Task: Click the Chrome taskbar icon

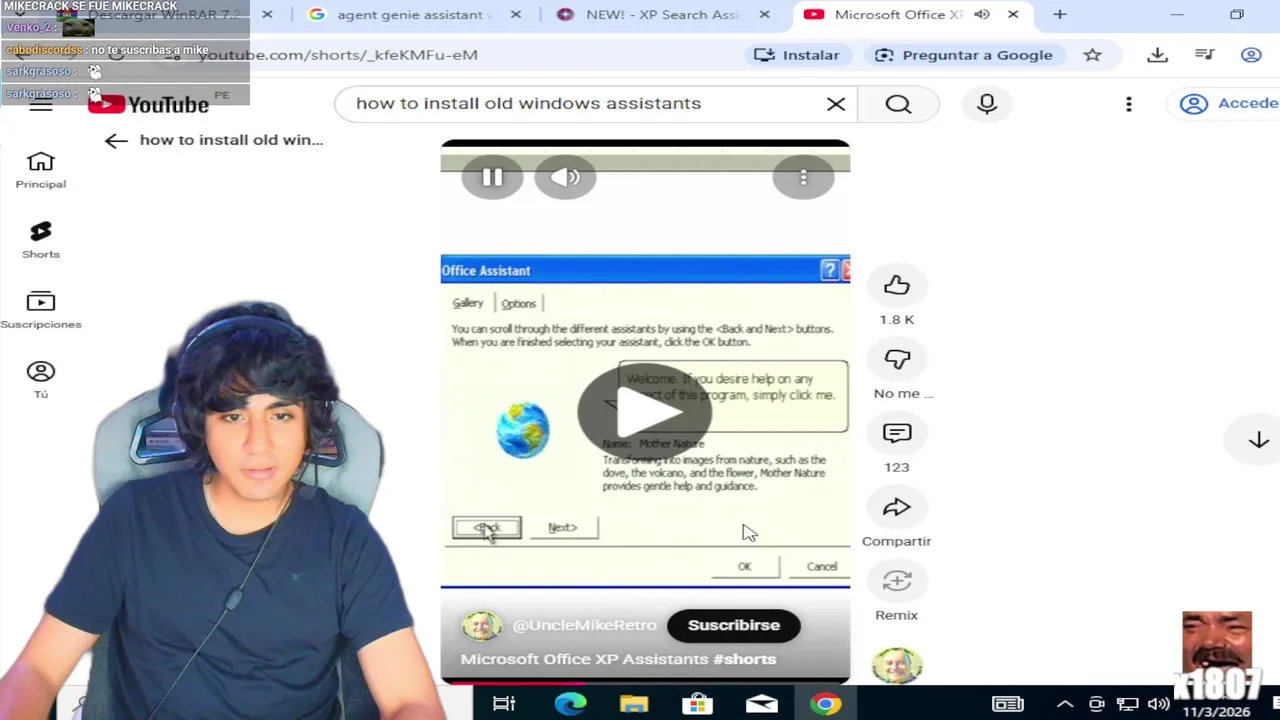Action: (x=826, y=704)
